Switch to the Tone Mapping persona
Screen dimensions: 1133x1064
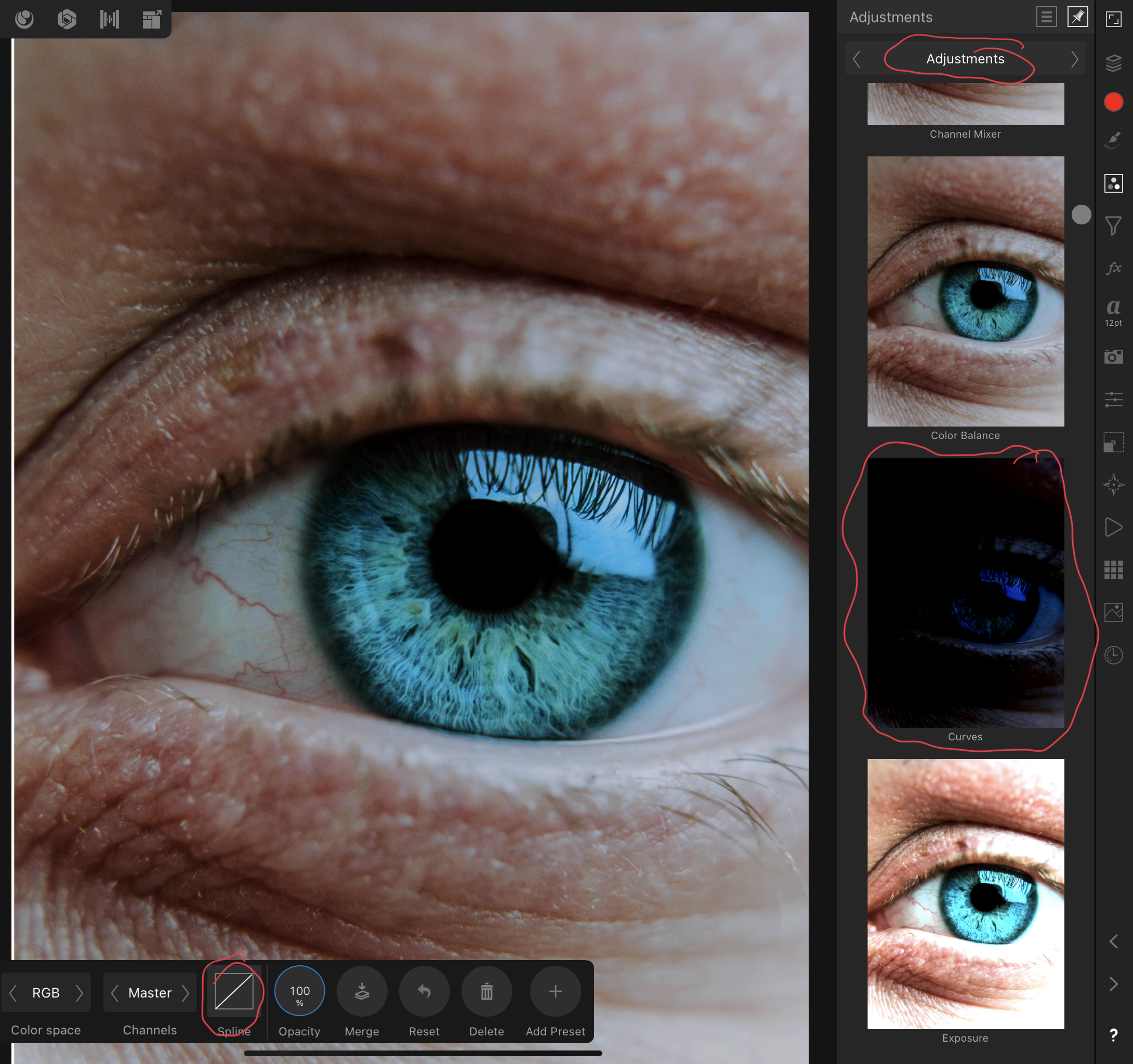point(110,19)
